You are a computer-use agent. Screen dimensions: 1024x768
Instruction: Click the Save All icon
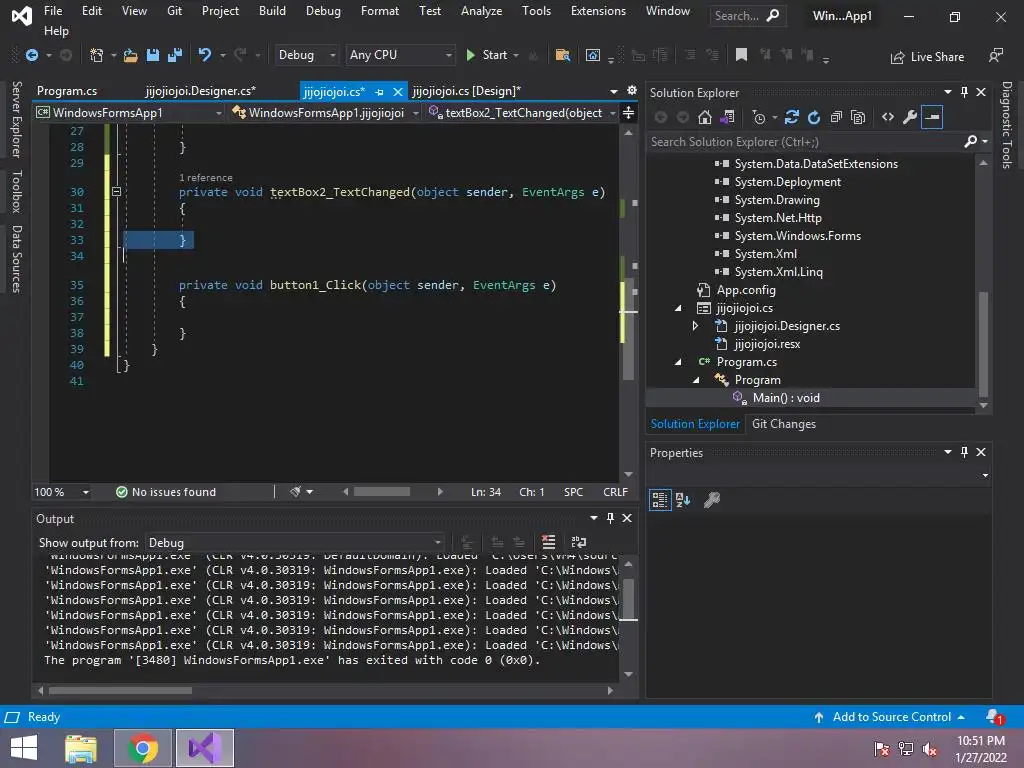point(175,56)
